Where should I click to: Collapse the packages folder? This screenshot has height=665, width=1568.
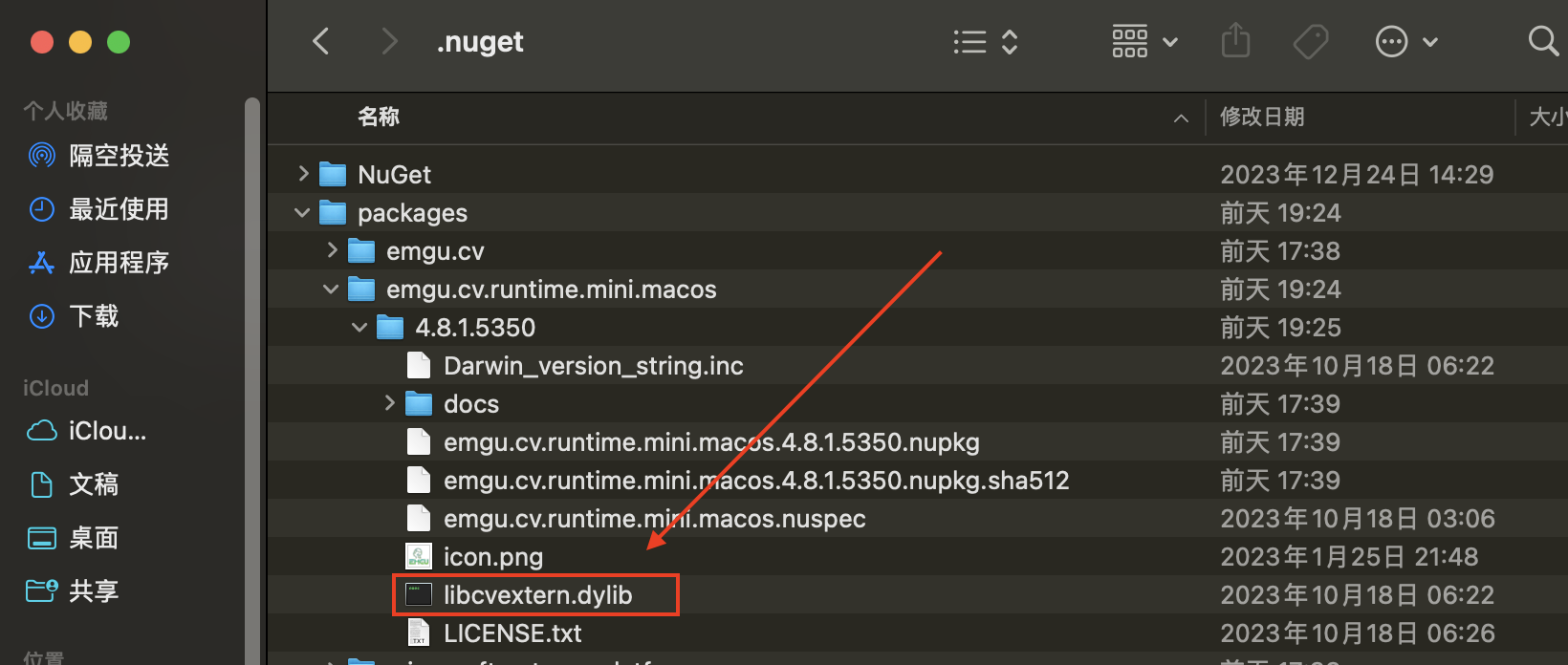[x=302, y=212]
